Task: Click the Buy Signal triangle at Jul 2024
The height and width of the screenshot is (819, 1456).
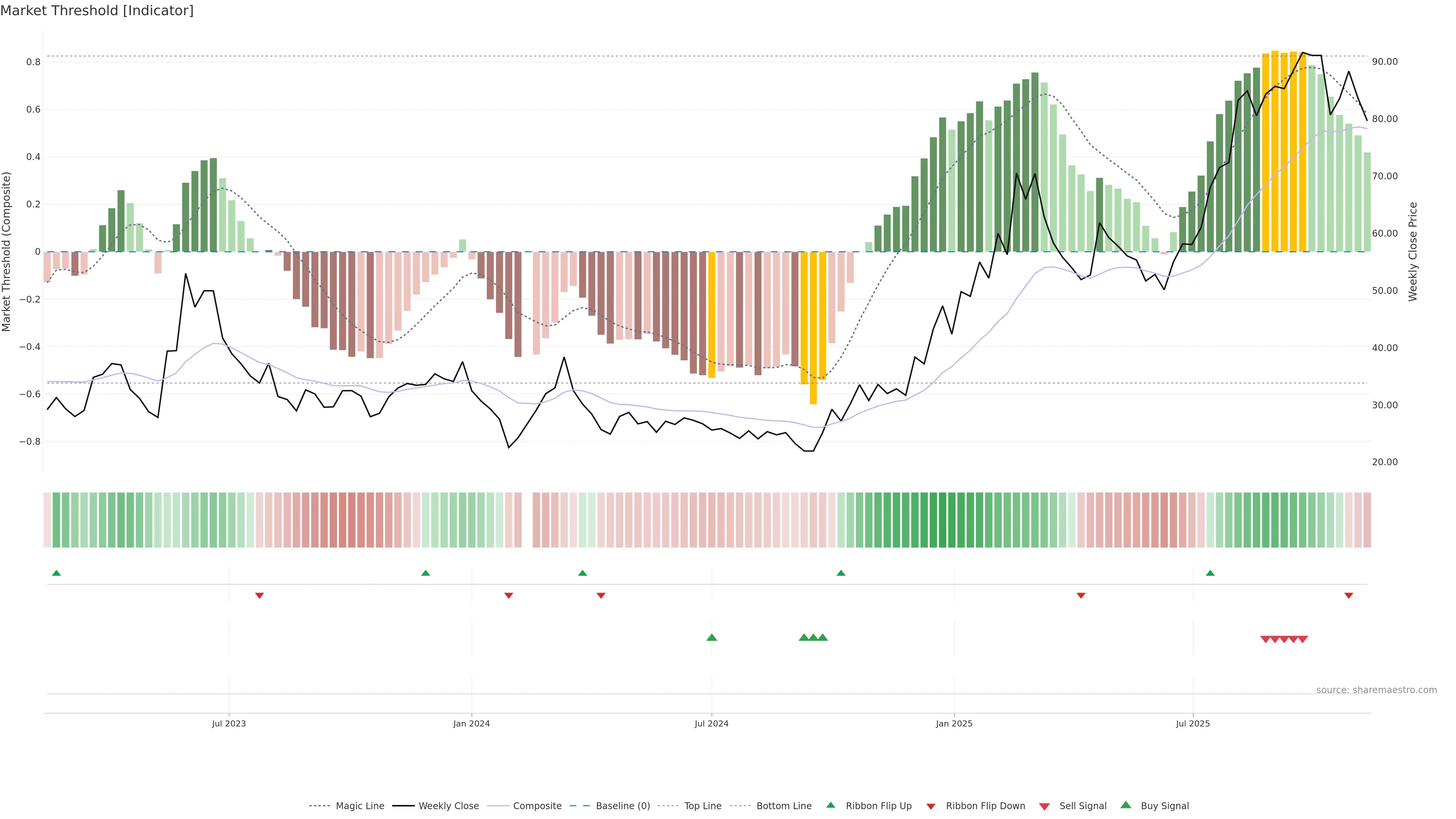Action: click(x=712, y=637)
